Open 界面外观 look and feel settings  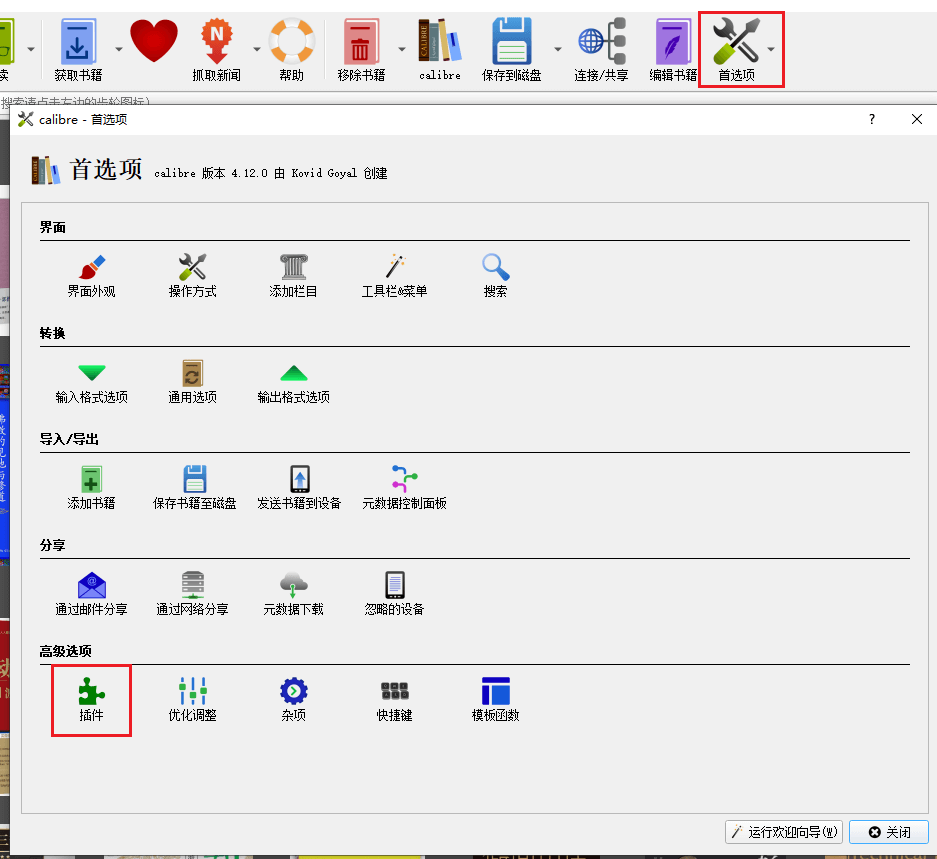coord(91,277)
